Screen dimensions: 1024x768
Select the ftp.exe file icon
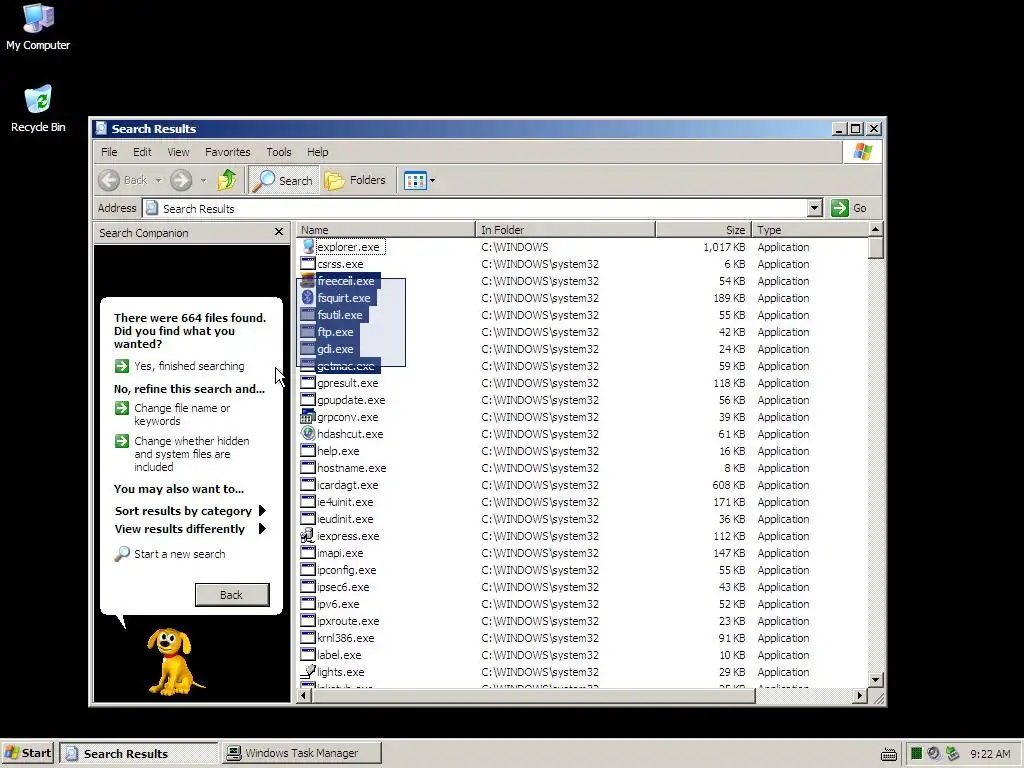point(308,332)
